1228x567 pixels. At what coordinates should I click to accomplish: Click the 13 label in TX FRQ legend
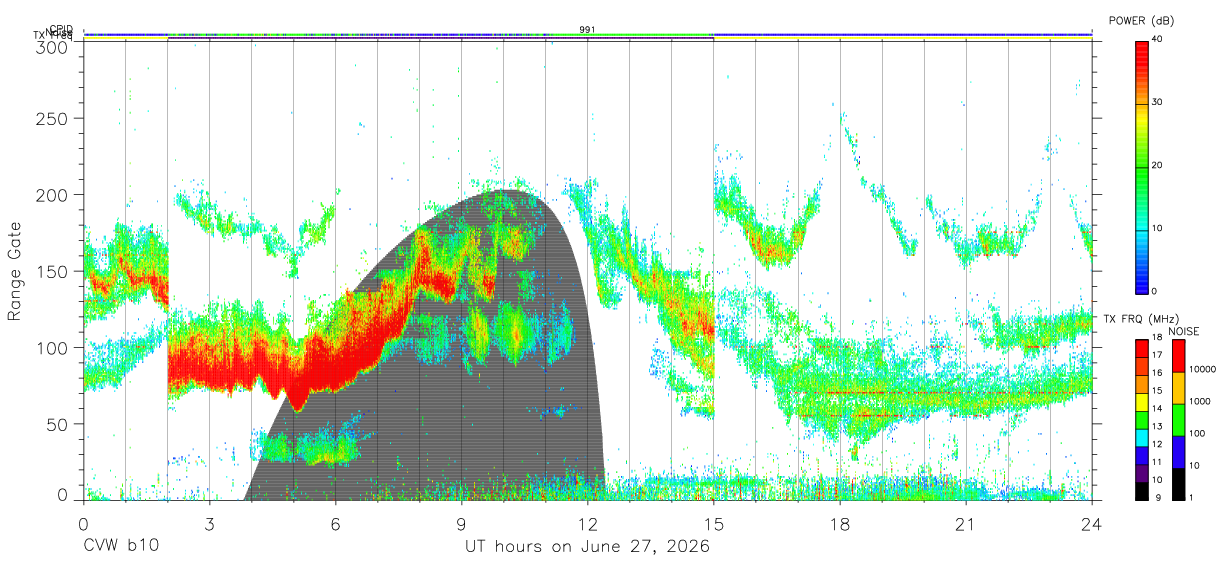point(1157,427)
